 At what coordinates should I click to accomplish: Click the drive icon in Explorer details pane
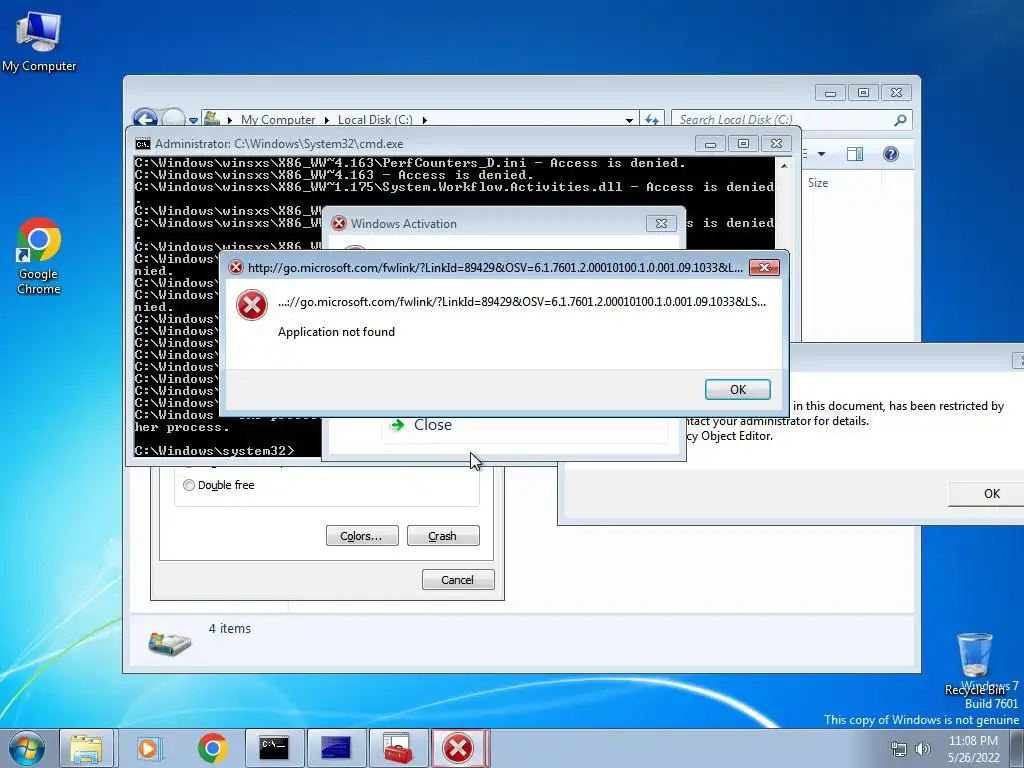pyautogui.click(x=169, y=643)
